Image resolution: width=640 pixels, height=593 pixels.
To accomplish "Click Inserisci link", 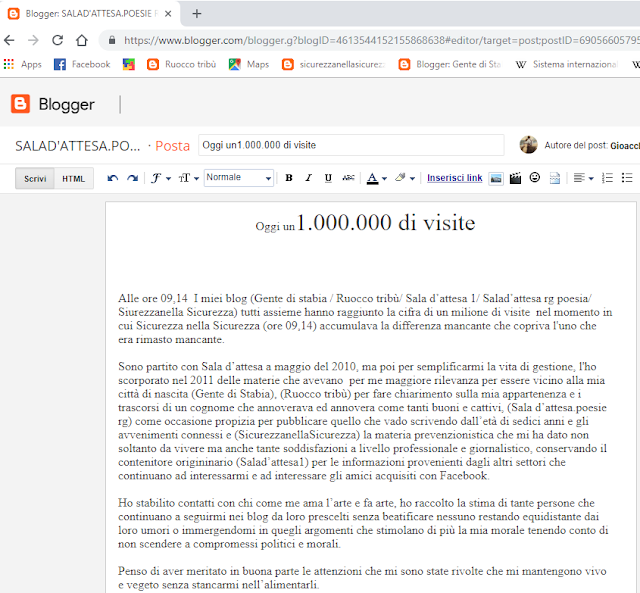I will pos(455,178).
